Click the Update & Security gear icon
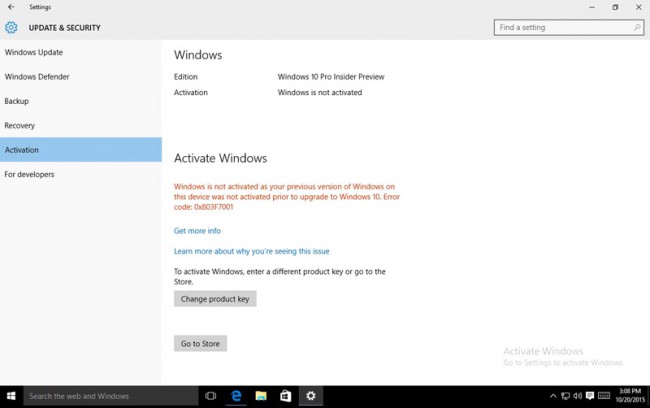The height and width of the screenshot is (408, 650). pyautogui.click(x=11, y=27)
